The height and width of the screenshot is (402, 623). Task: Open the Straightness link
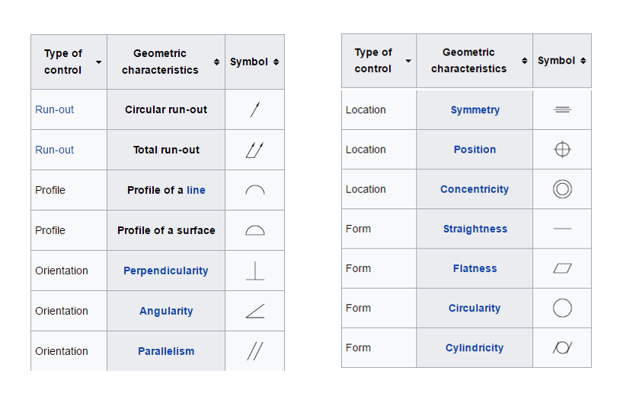pyautogui.click(x=475, y=229)
